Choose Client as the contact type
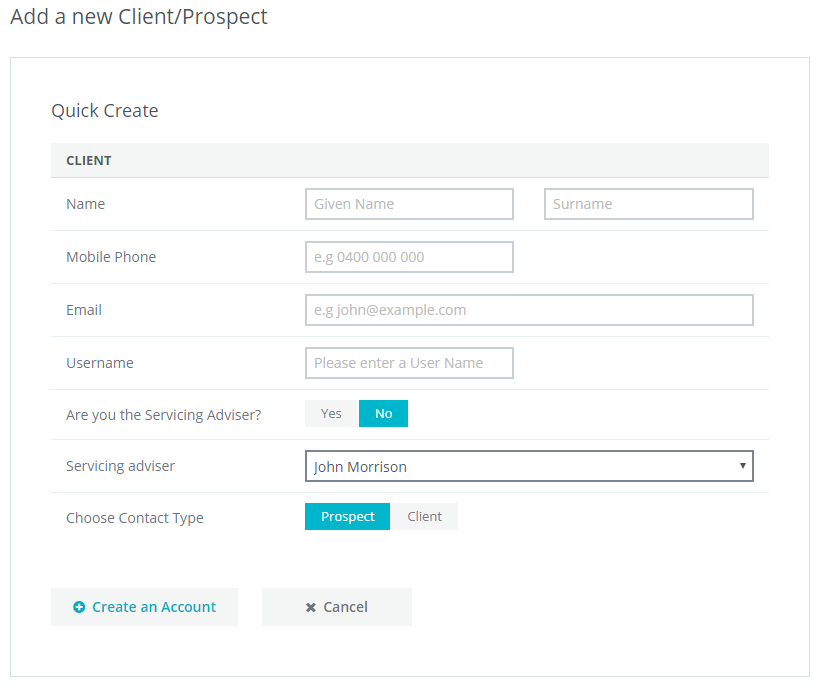This screenshot has height=692, width=821. click(x=424, y=516)
